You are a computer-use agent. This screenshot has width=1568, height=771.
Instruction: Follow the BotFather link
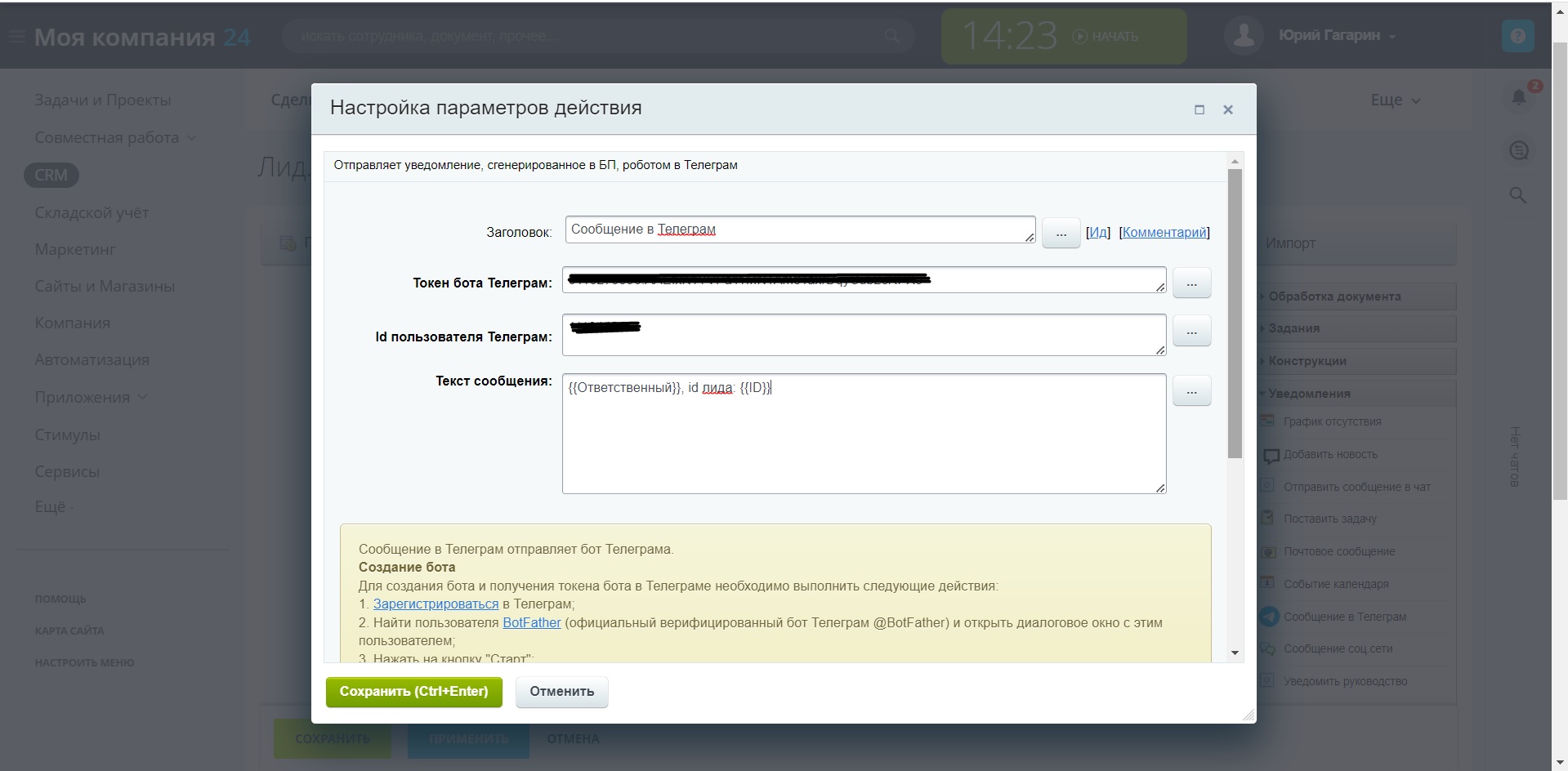pos(531,622)
